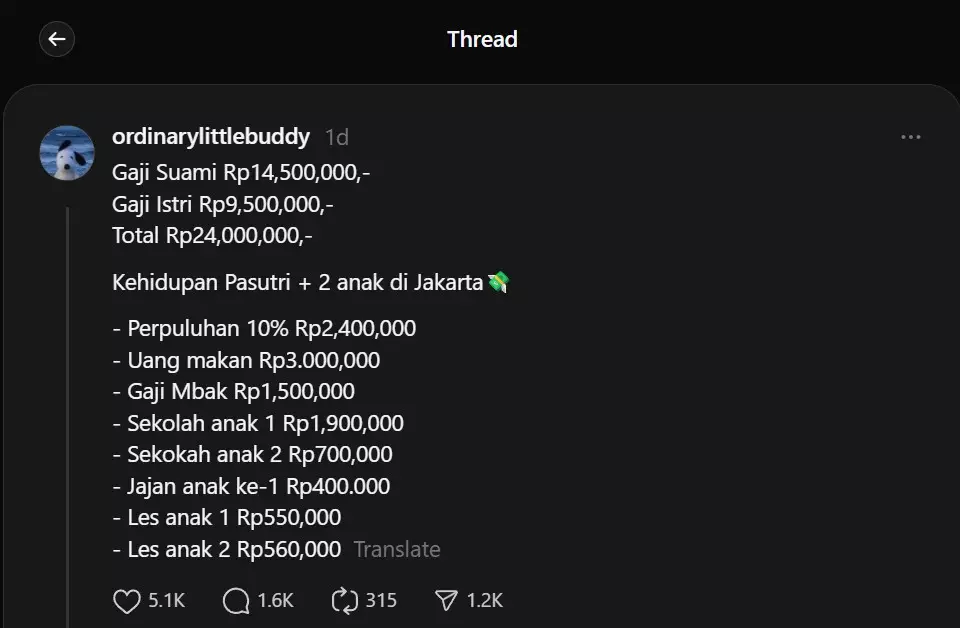Repost using the repost arrows icon
This screenshot has height=628, width=960.
pyautogui.click(x=344, y=600)
